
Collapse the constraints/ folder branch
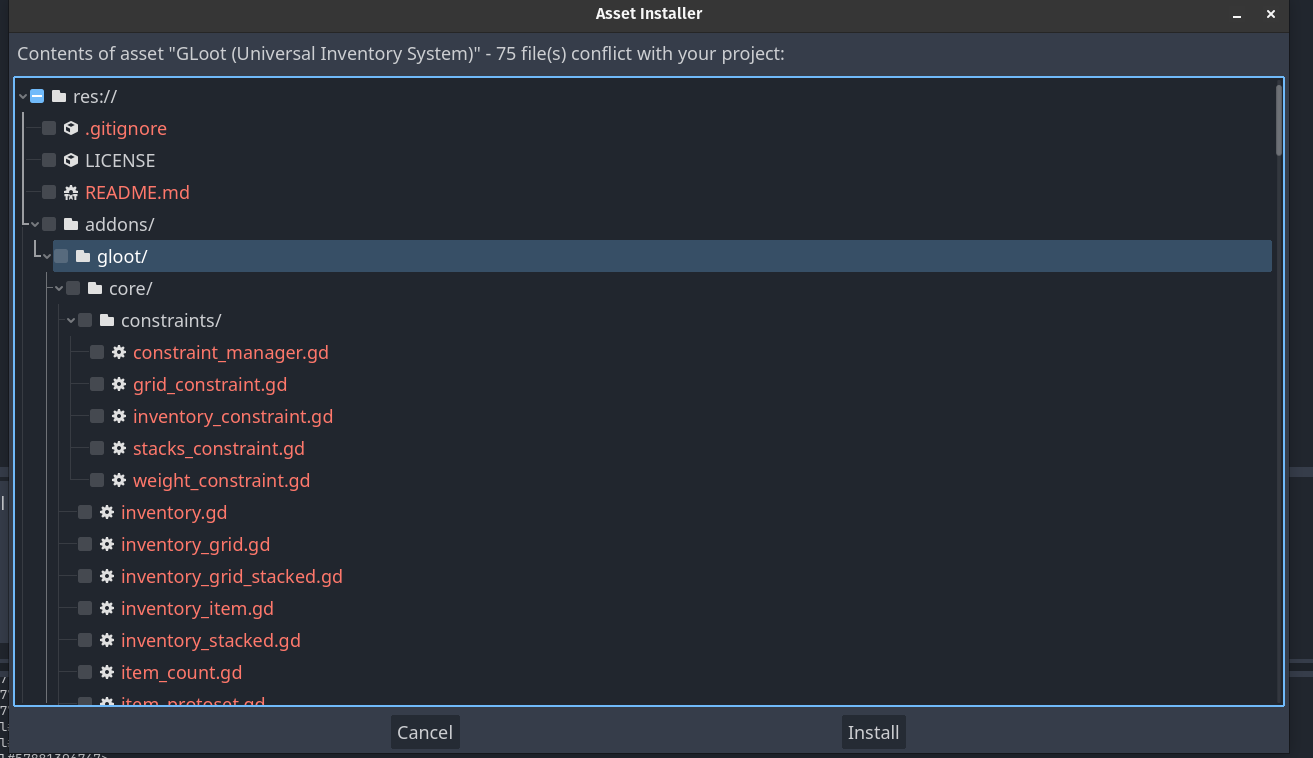(x=69, y=320)
